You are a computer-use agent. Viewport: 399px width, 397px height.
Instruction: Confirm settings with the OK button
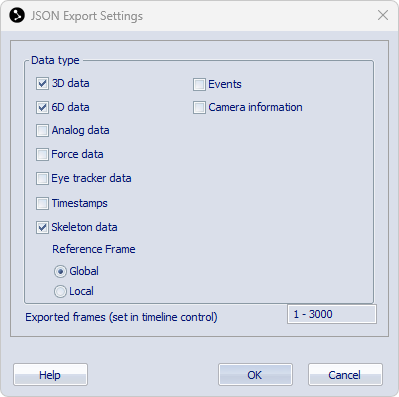click(255, 375)
